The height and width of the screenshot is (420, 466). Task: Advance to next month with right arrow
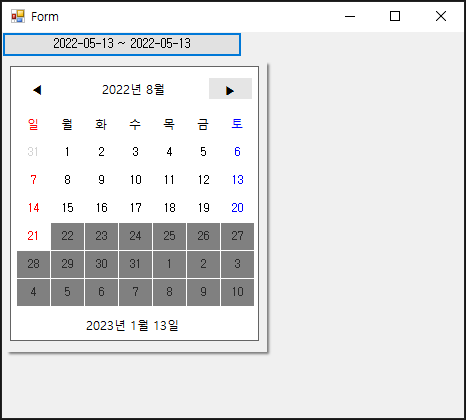(230, 90)
